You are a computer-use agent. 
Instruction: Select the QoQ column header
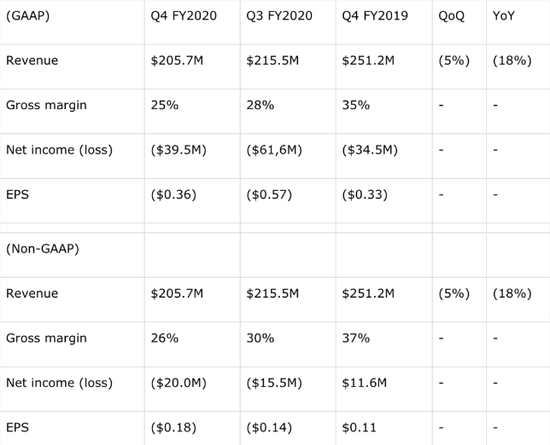[x=451, y=16]
